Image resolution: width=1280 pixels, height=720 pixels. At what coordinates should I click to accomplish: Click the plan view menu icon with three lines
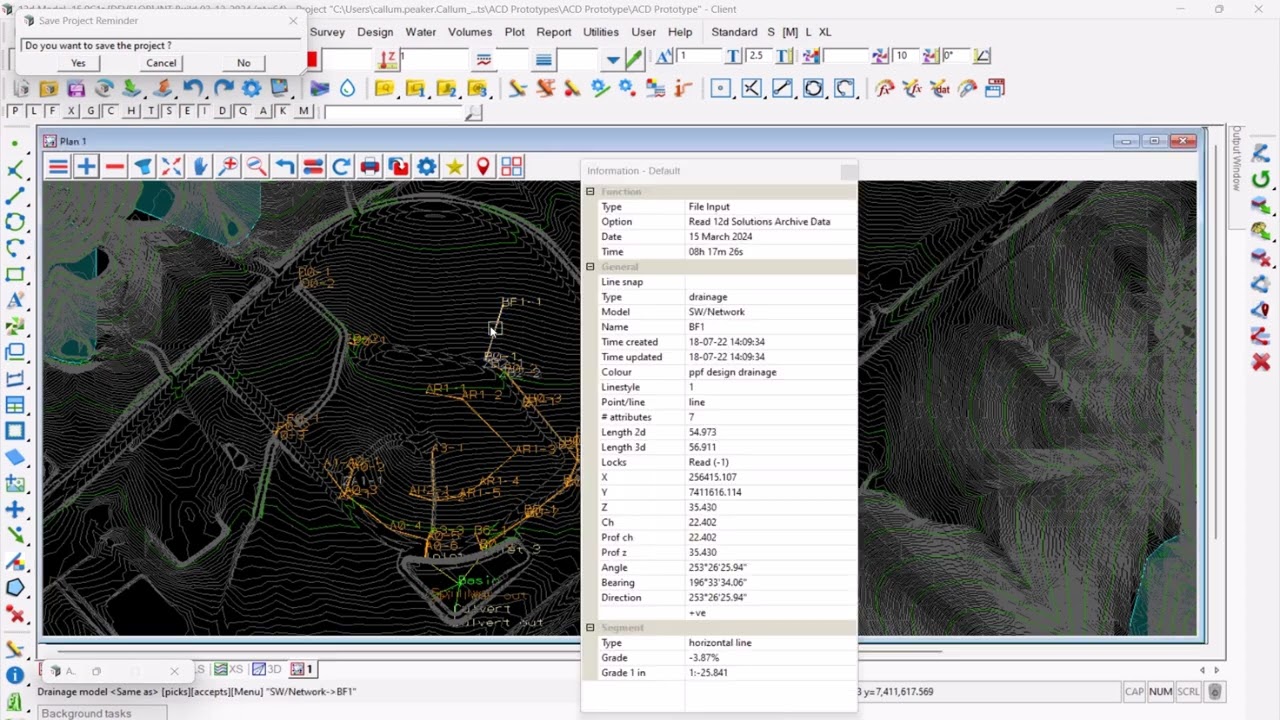point(58,167)
